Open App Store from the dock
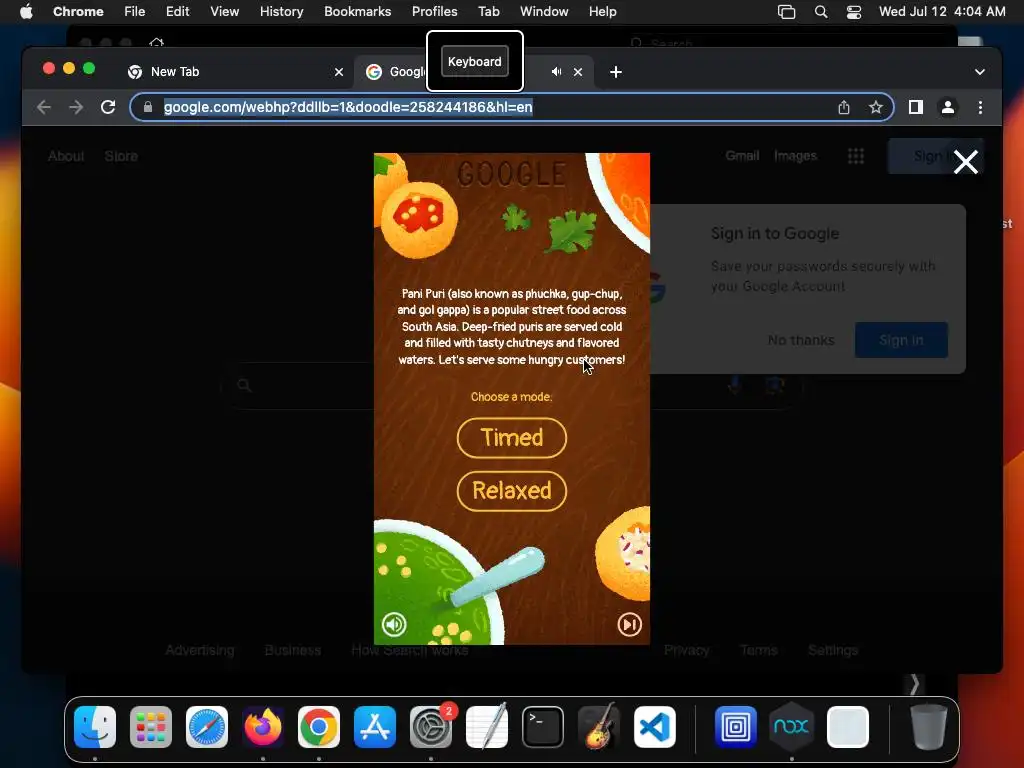Image resolution: width=1024 pixels, height=768 pixels. point(375,727)
